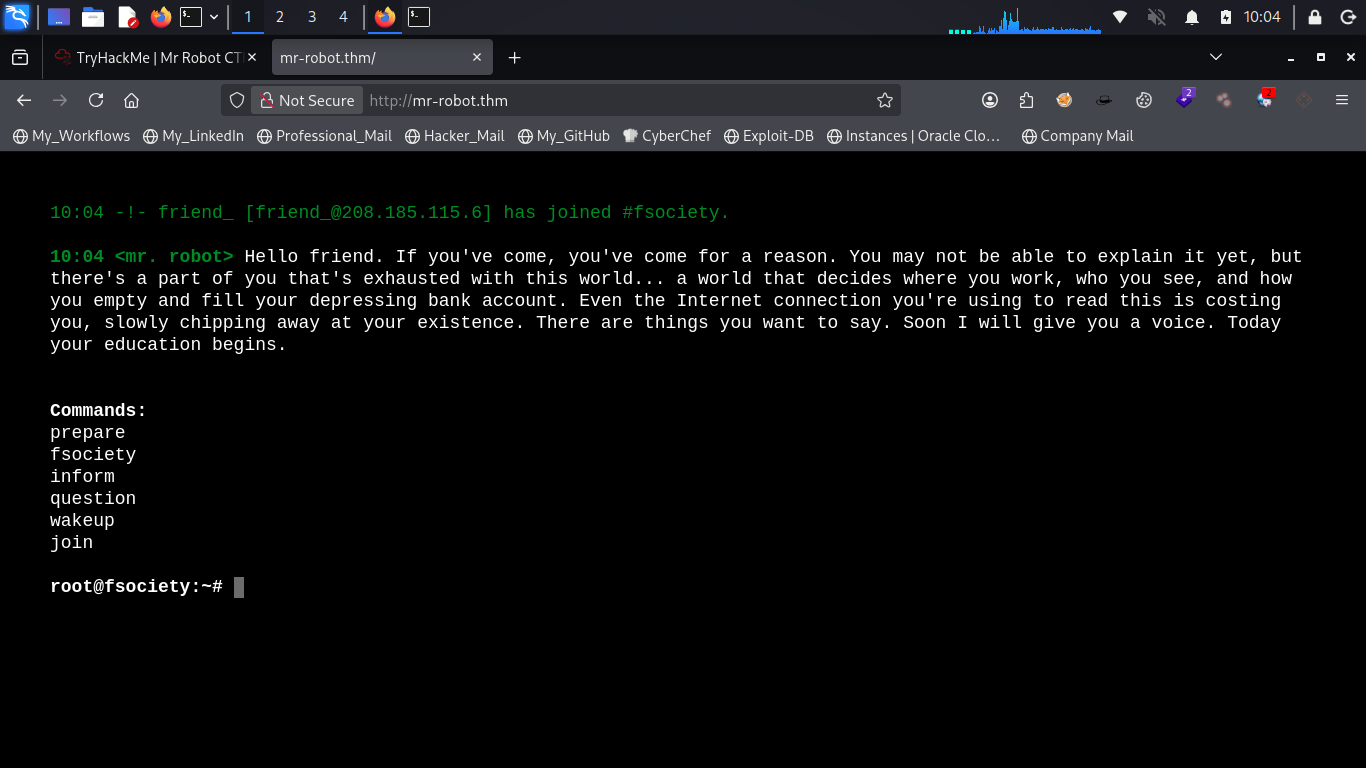Expand the list all tabs chevron
Screen dimensions: 1366x768
pyautogui.click(x=1216, y=57)
